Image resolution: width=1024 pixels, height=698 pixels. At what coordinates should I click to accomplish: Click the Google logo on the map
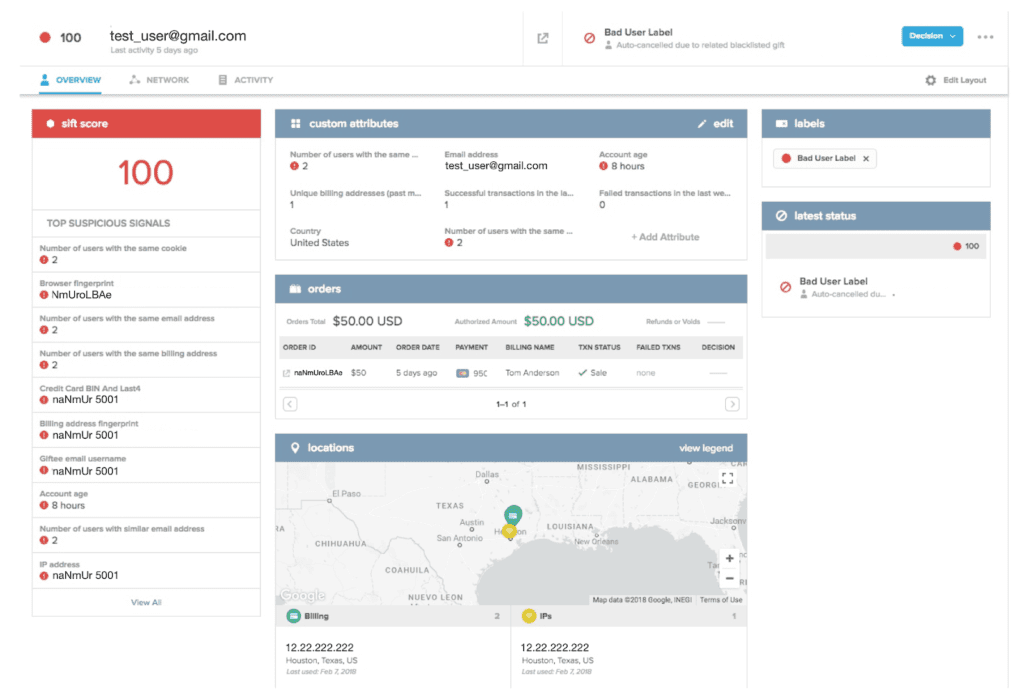[302, 595]
